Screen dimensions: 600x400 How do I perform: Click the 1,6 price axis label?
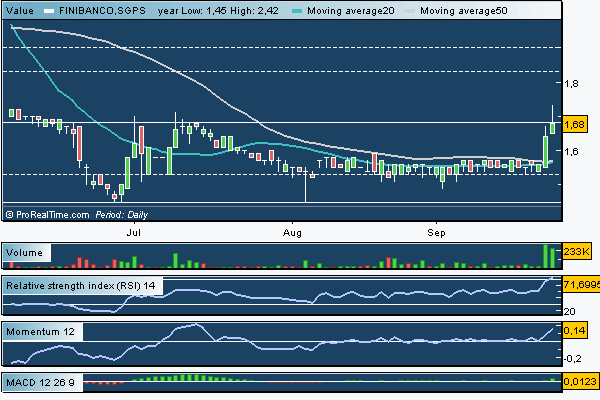(571, 151)
